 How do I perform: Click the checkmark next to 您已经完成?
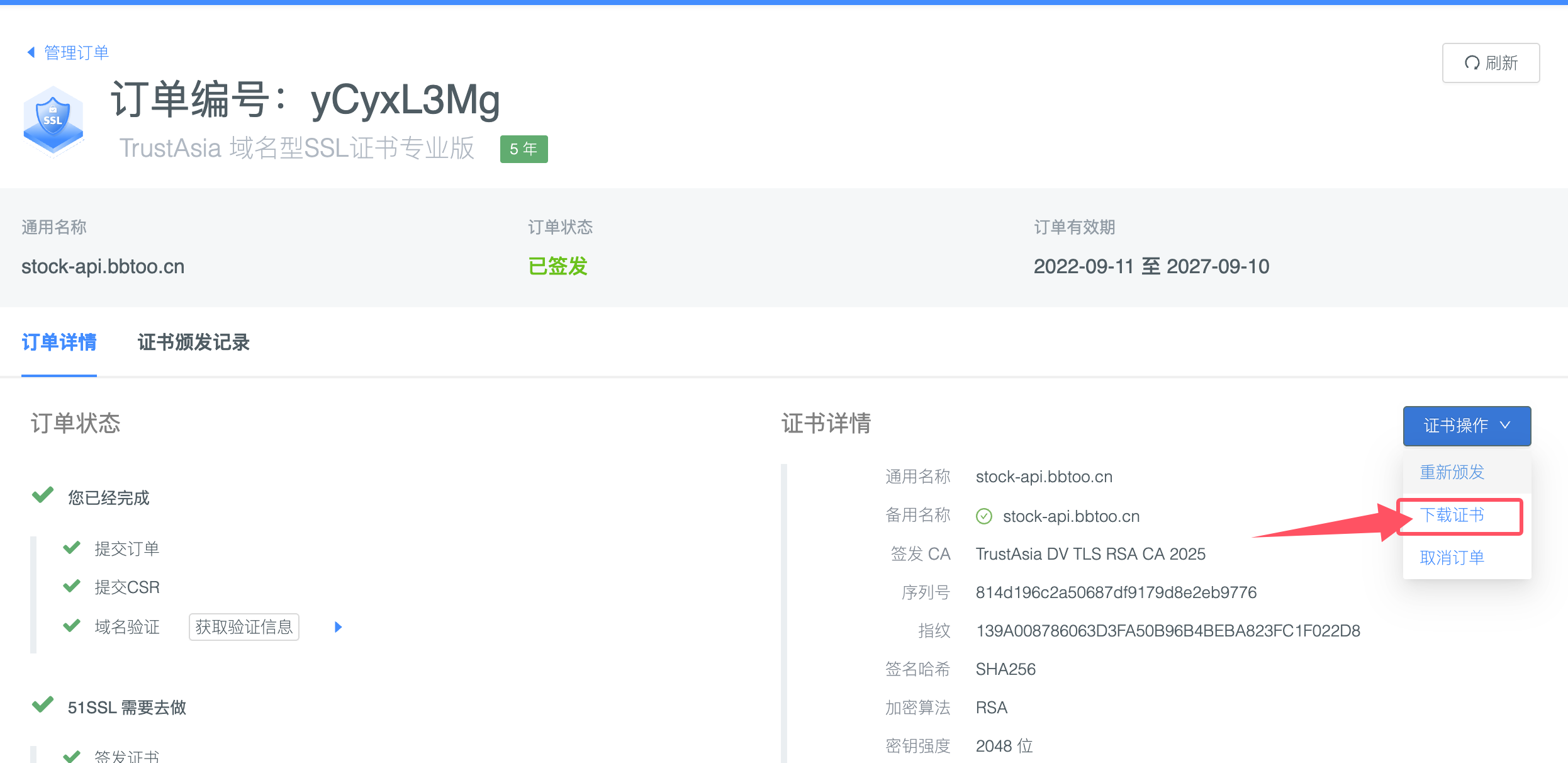[43, 495]
